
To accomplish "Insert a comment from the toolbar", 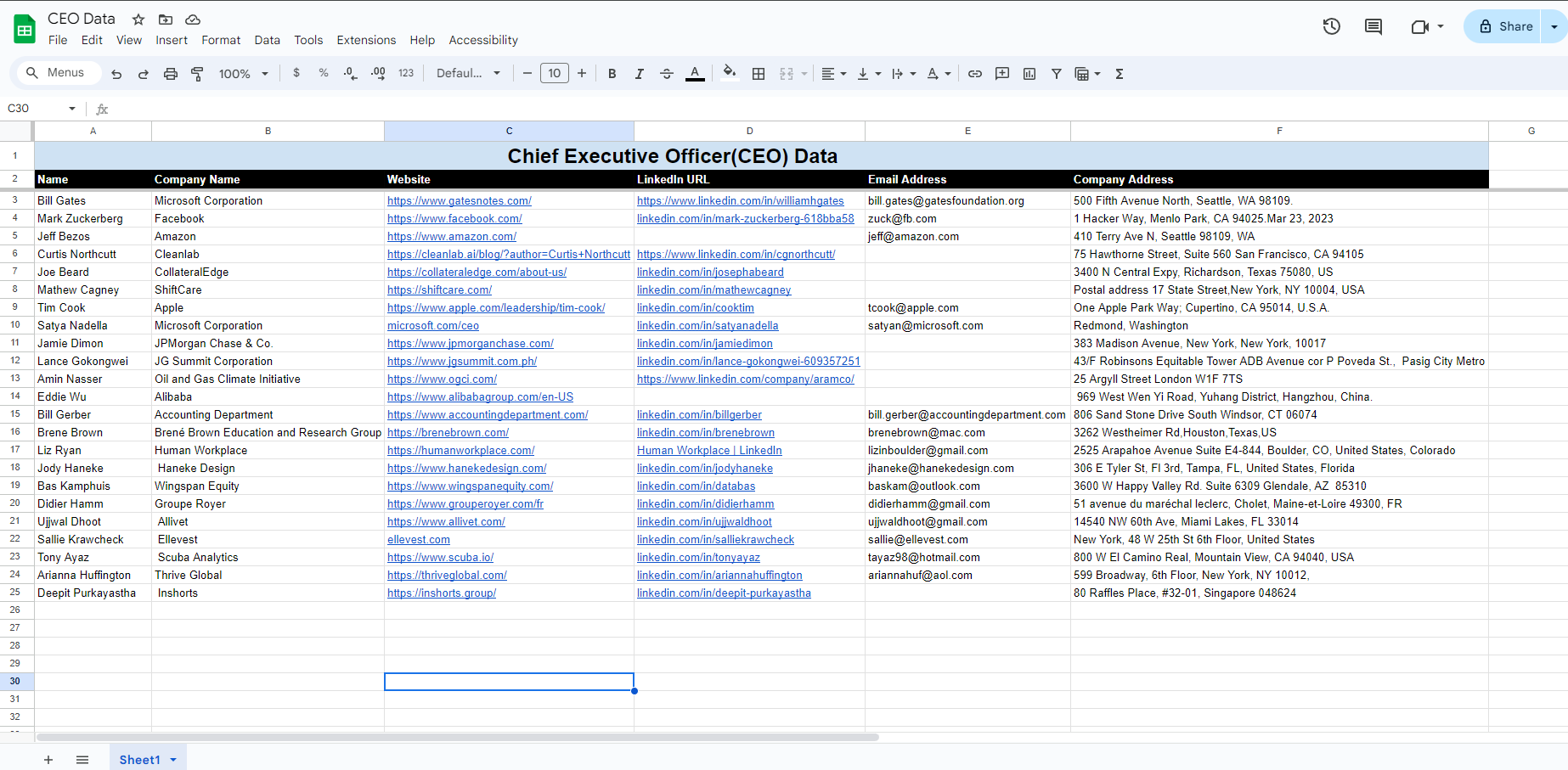I will click(1002, 74).
